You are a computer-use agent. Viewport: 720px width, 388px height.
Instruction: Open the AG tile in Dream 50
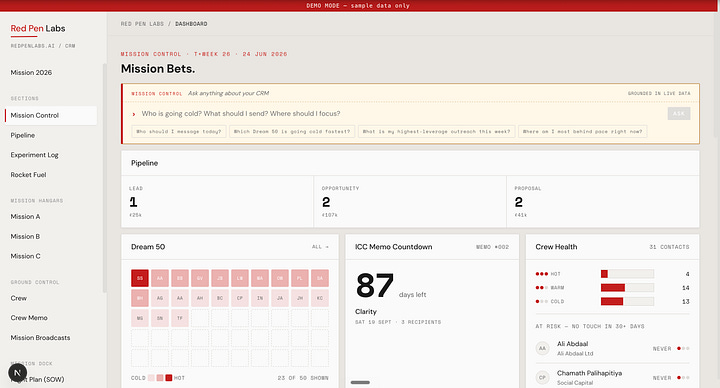pyautogui.click(x=160, y=298)
